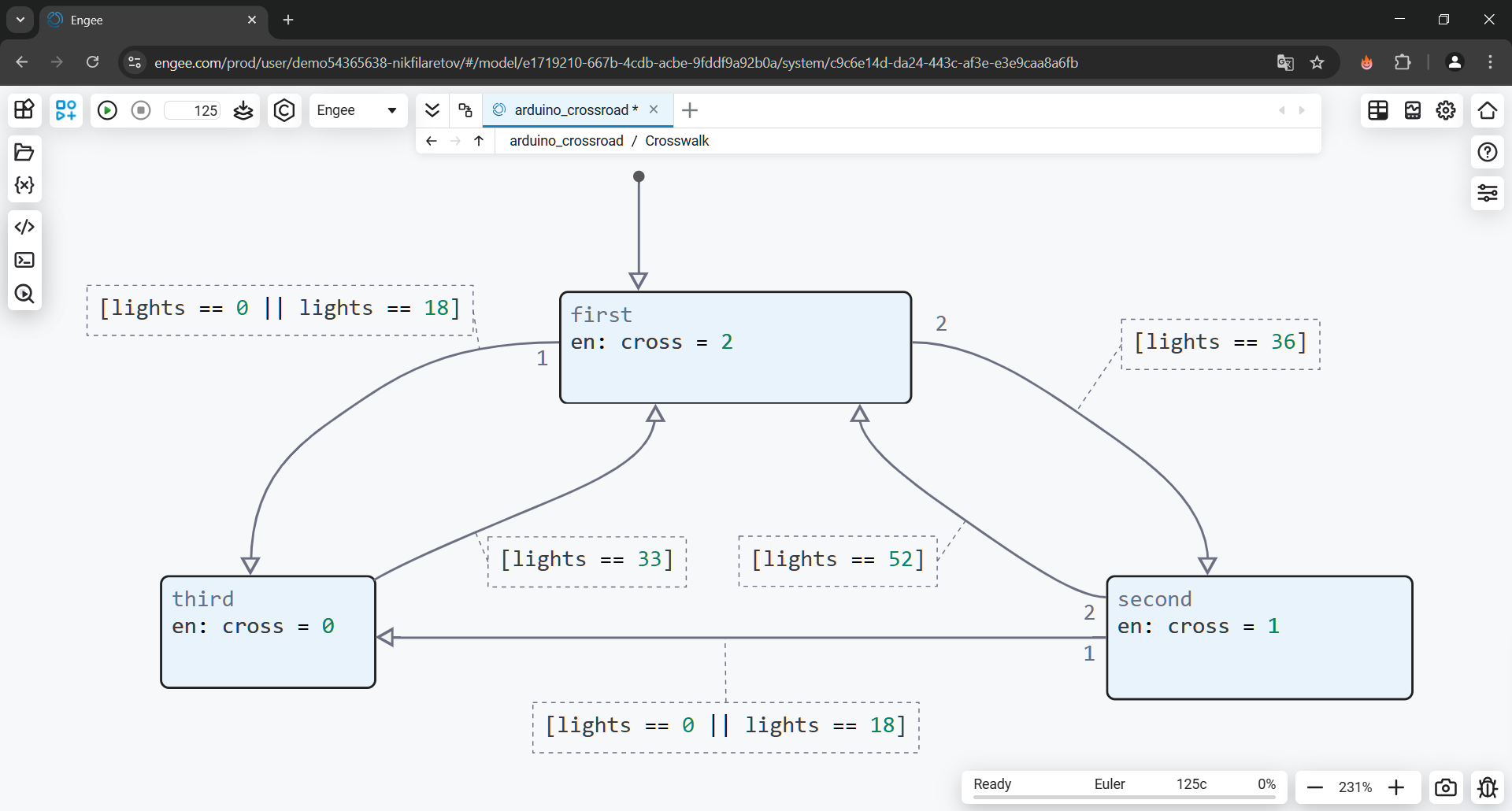Click the [lights == 36] transition label
The image size is (1512, 811).
click(1221, 343)
